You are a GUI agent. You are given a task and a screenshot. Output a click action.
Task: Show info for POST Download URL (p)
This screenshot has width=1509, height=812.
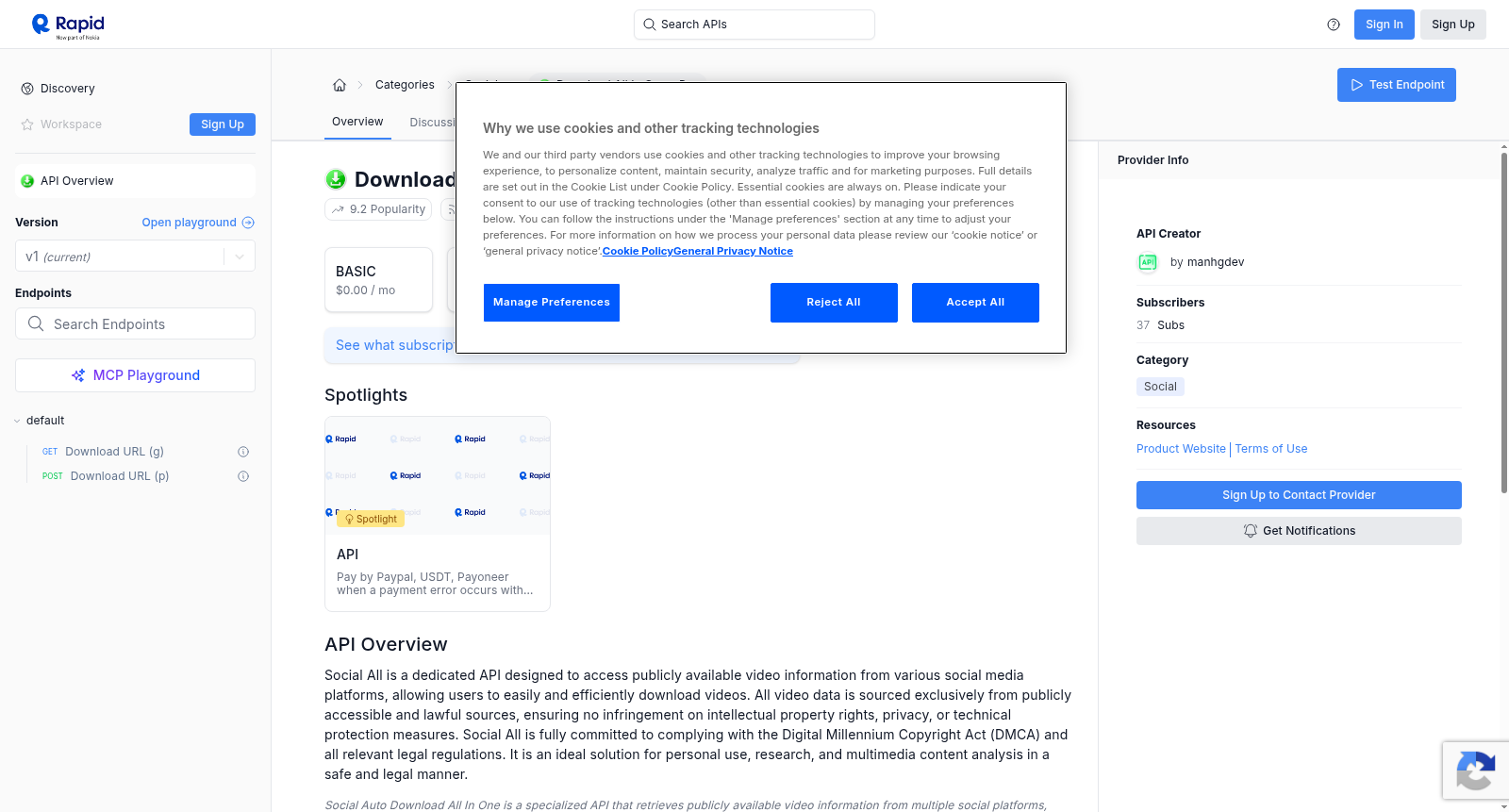(243, 476)
